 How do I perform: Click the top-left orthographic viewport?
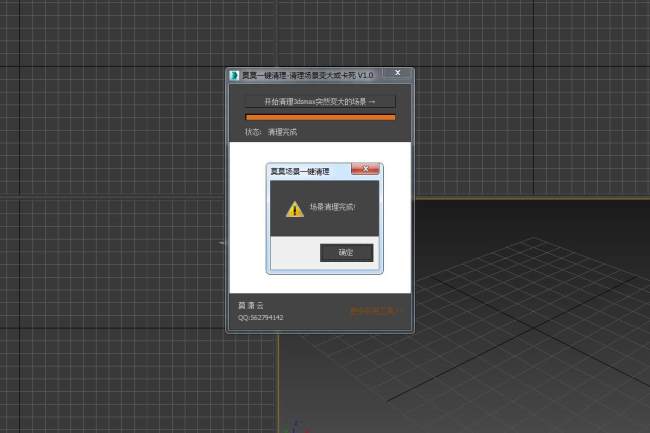[110, 100]
